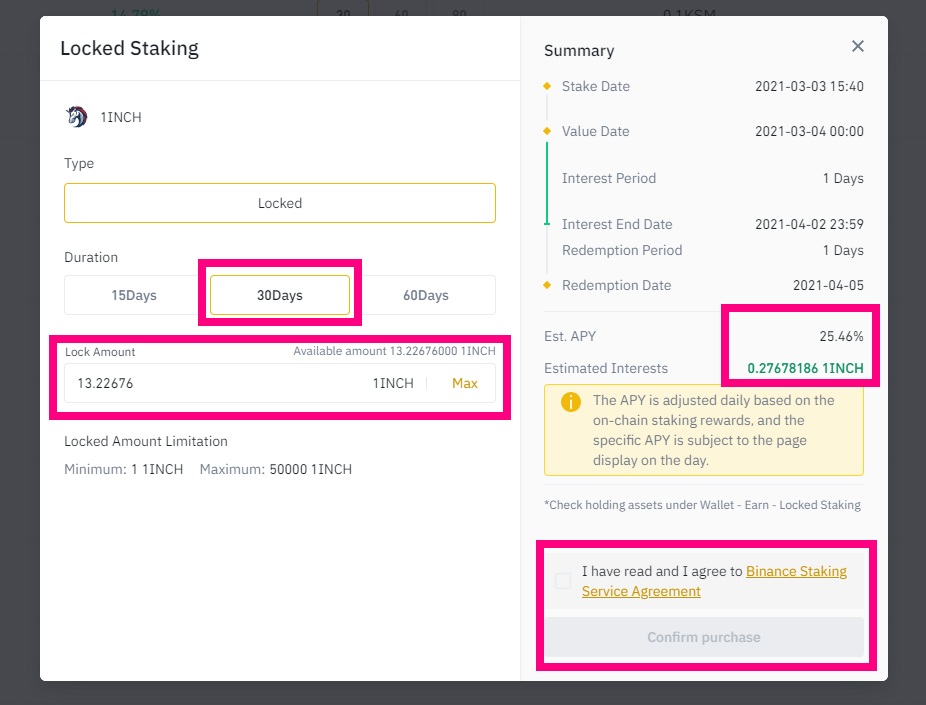
Task: Click the Wallet - Earn - Locked Staking note
Action: click(x=702, y=505)
